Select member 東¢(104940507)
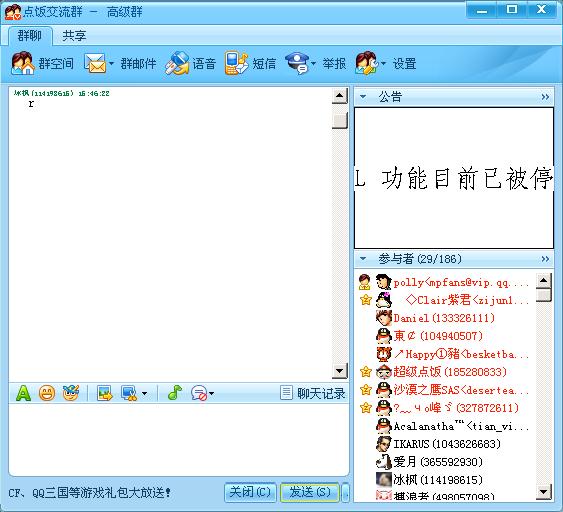Image resolution: width=563 pixels, height=512 pixels. 444,336
